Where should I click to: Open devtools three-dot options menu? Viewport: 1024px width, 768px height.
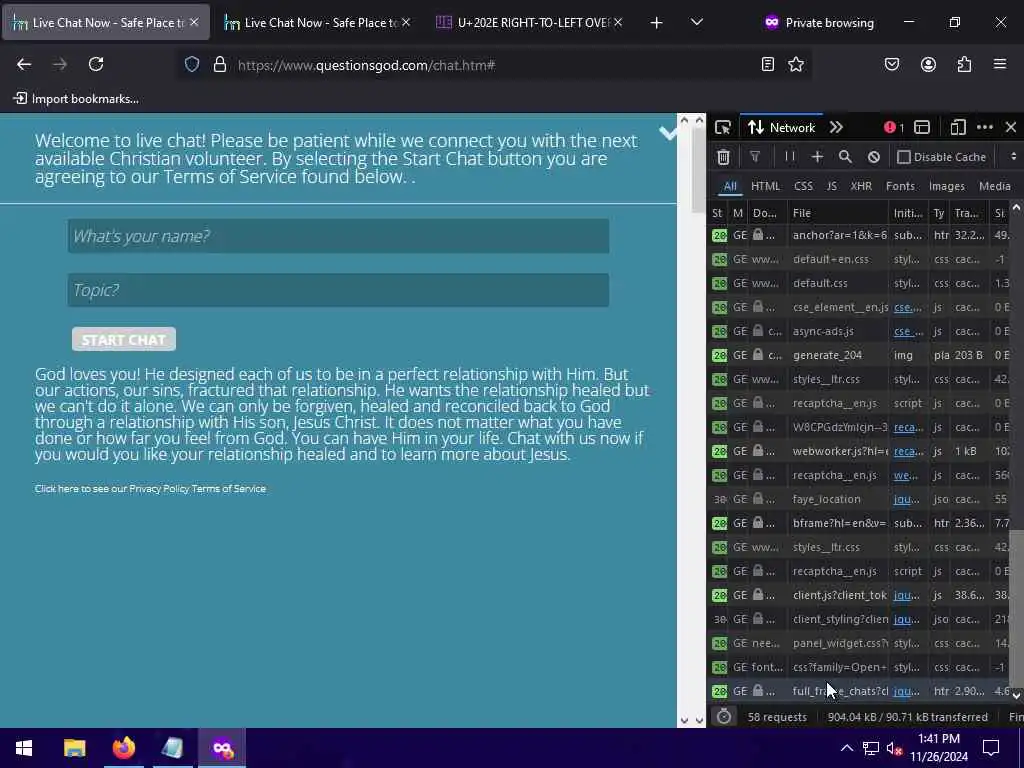pyautogui.click(x=985, y=127)
